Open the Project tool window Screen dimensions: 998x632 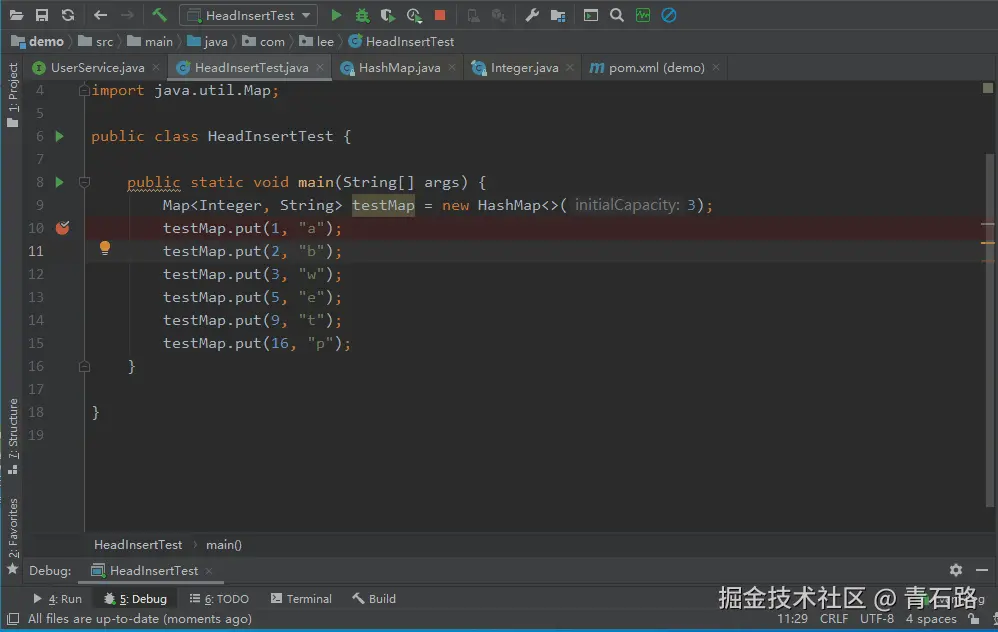coord(13,95)
